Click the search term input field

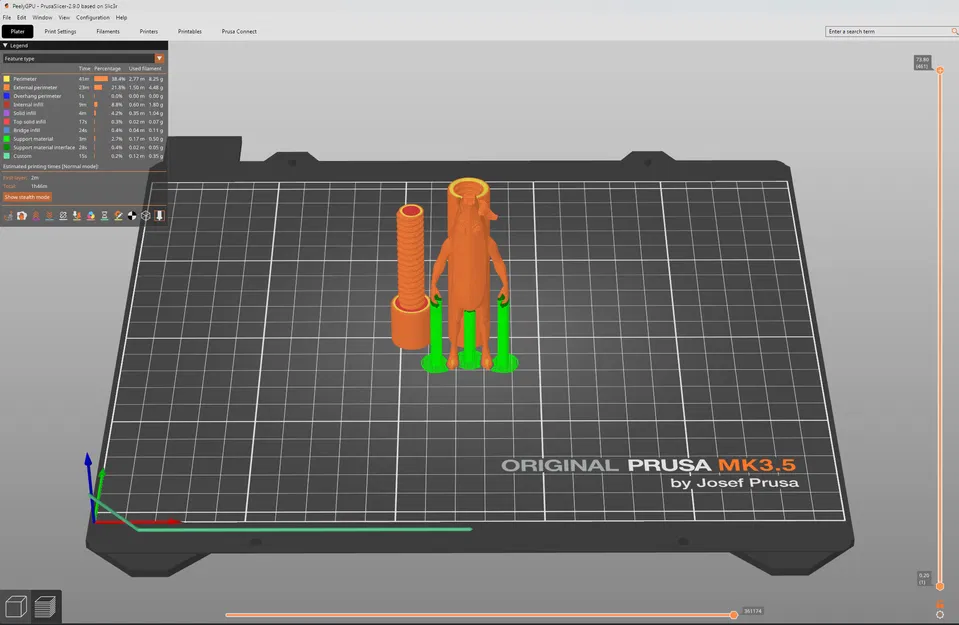click(887, 31)
